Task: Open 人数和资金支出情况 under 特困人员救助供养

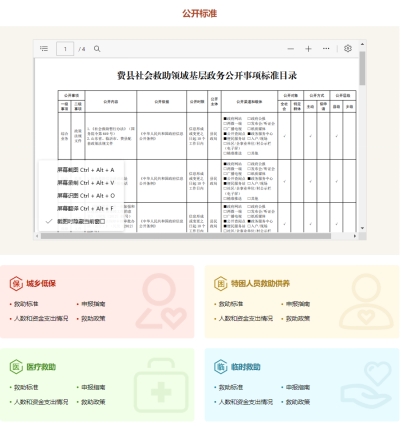Action: 246,319
